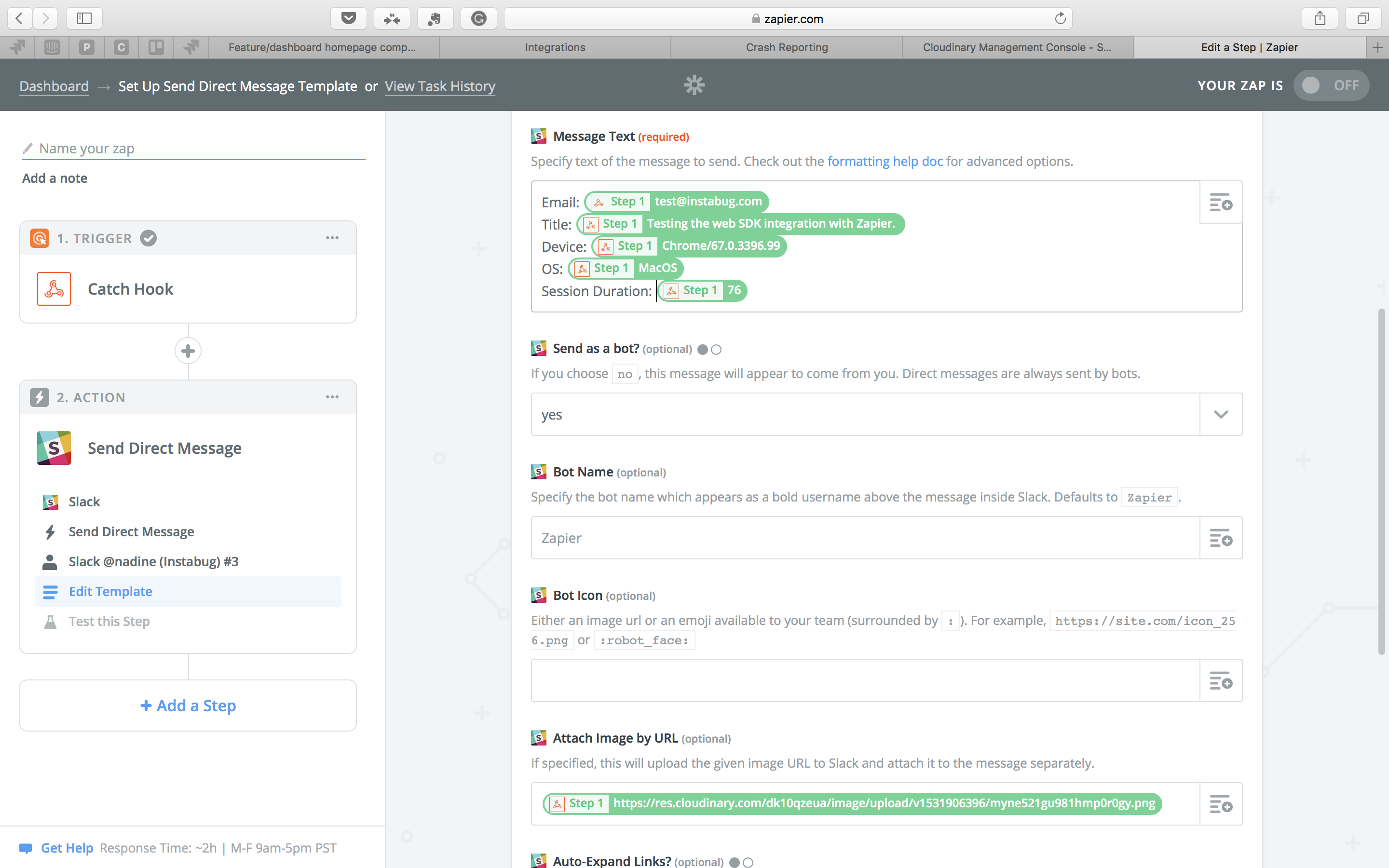Select empty radio next to Auto-Expand Links
This screenshot has width=1389, height=868.
(748, 862)
